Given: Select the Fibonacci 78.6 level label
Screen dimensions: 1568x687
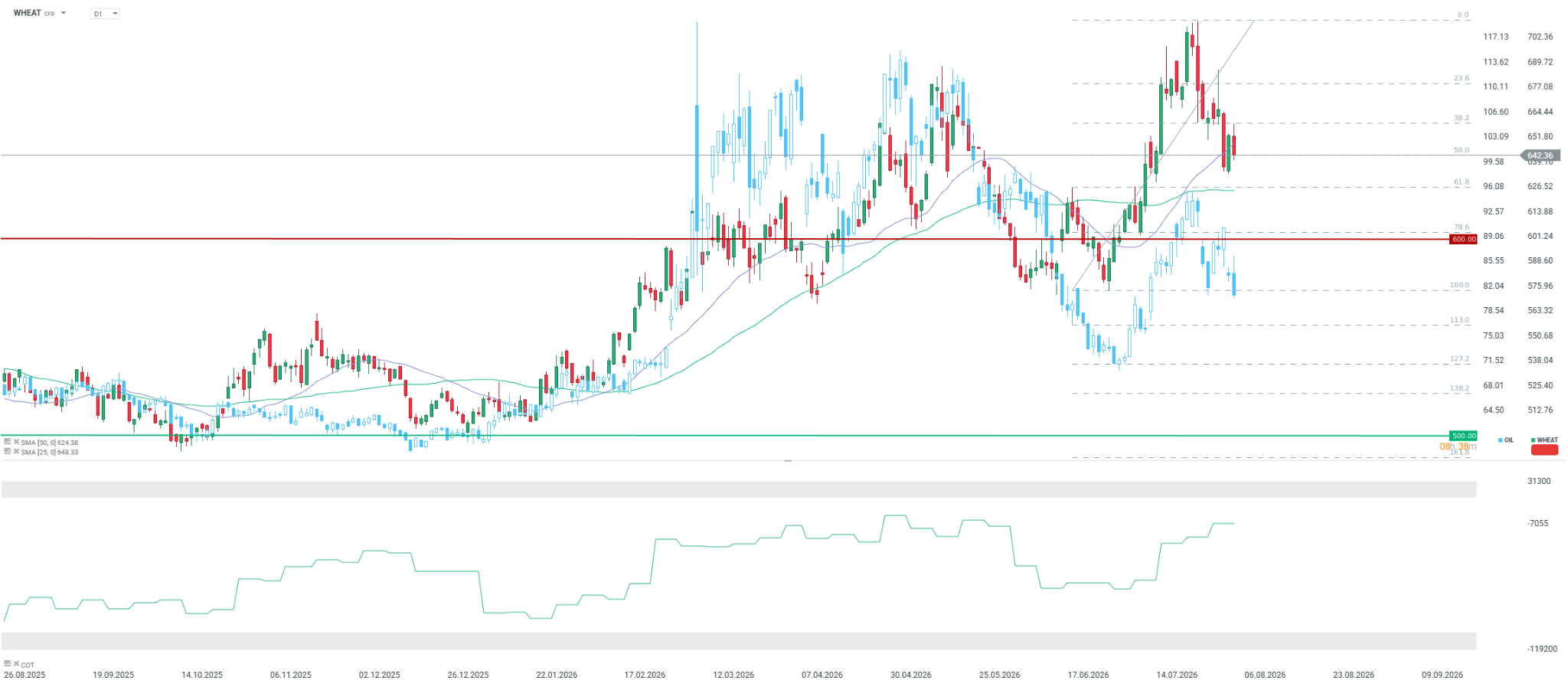Looking at the screenshot, I should pyautogui.click(x=1462, y=227).
